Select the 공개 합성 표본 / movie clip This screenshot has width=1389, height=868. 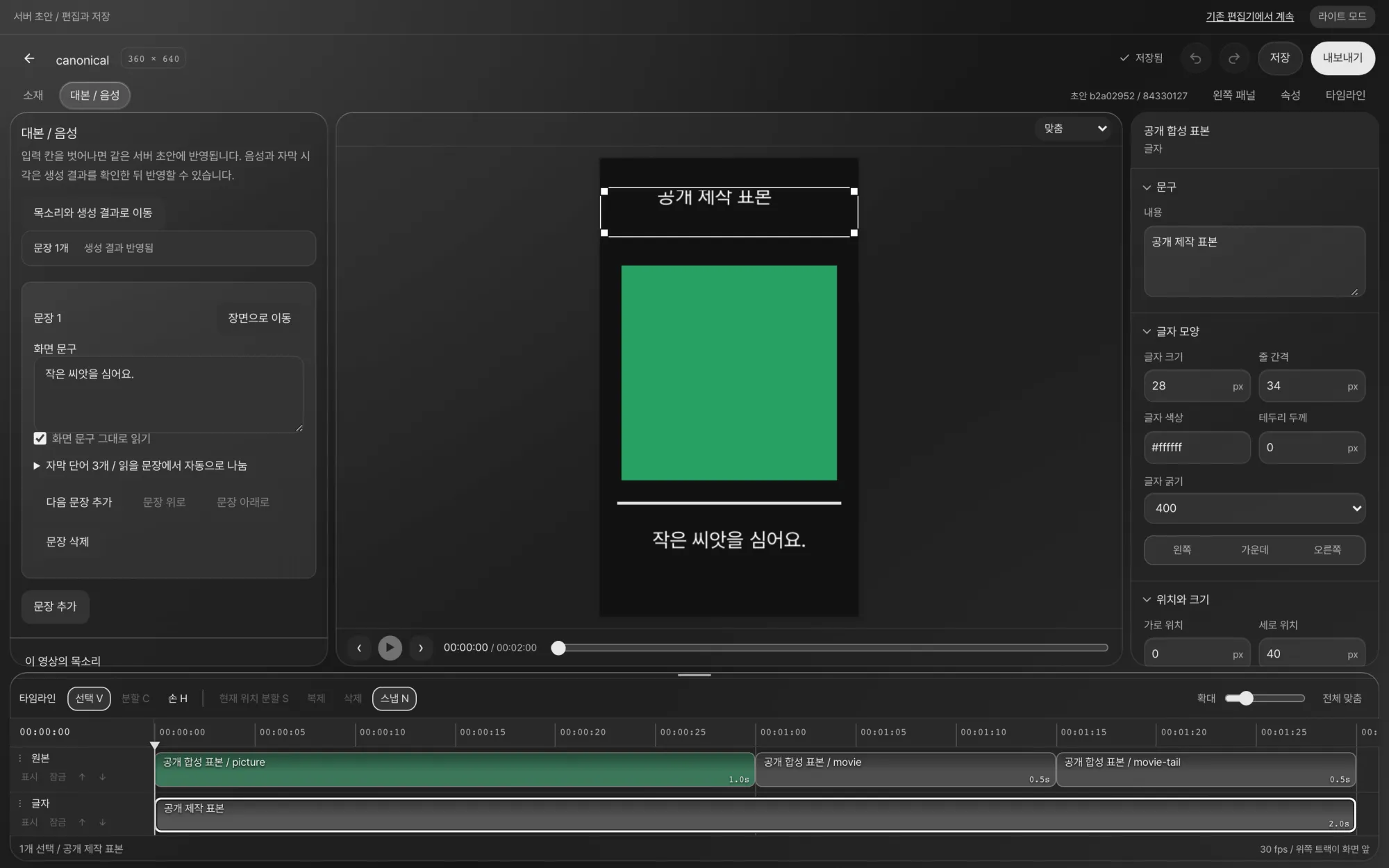[905, 770]
